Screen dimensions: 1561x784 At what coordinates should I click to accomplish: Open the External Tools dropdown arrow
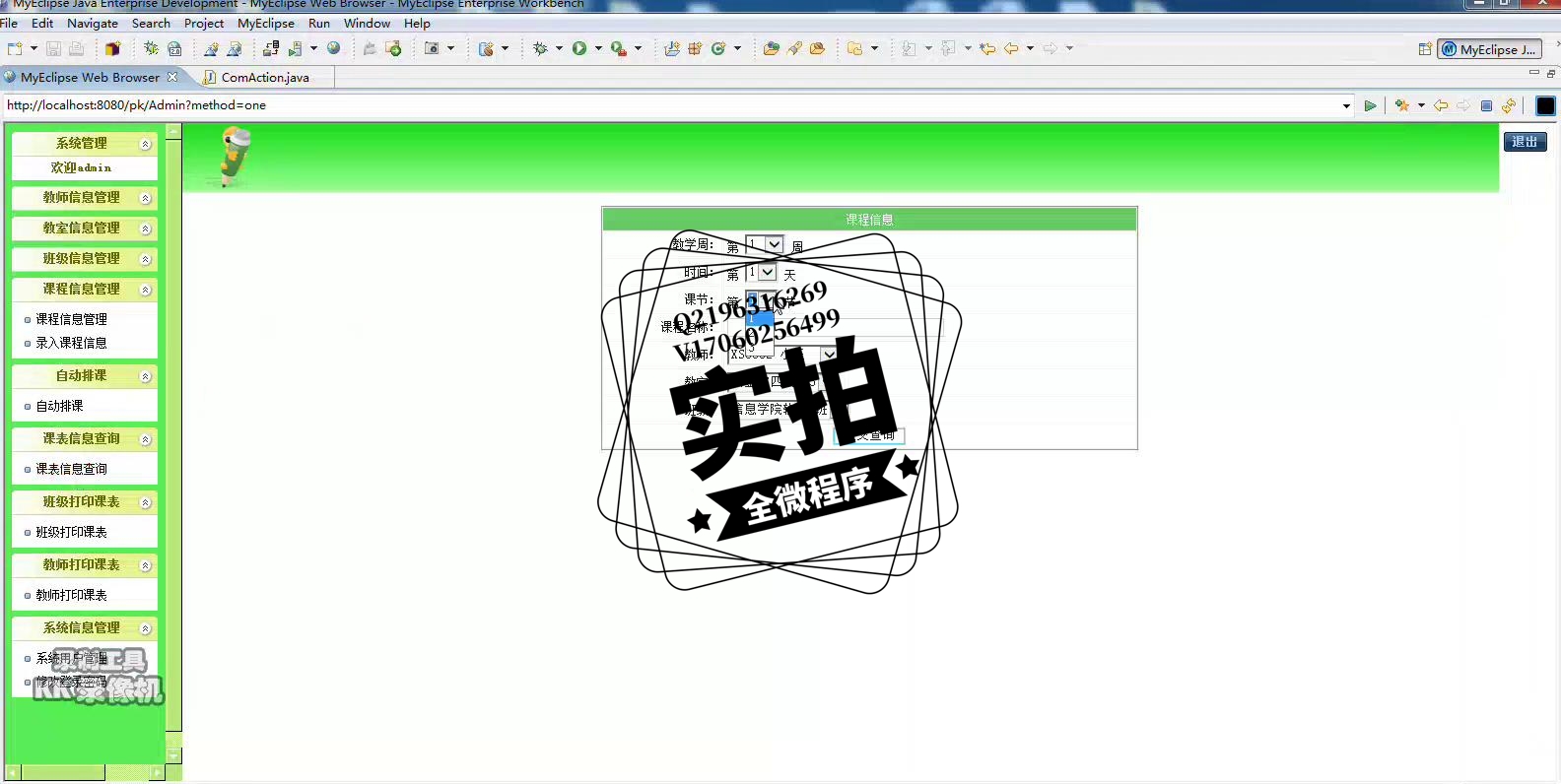pos(638,48)
